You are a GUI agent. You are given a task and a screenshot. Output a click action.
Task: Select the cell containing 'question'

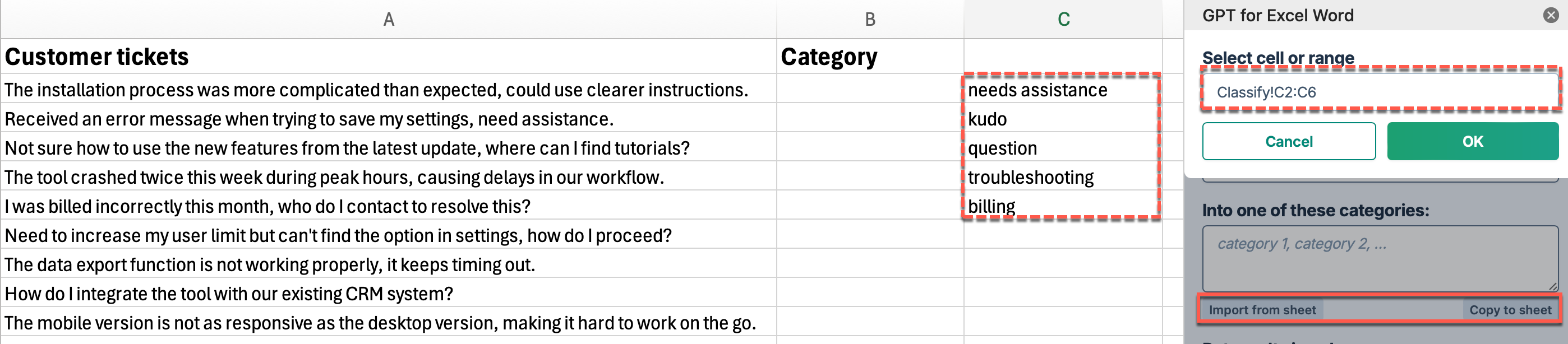[1062, 148]
